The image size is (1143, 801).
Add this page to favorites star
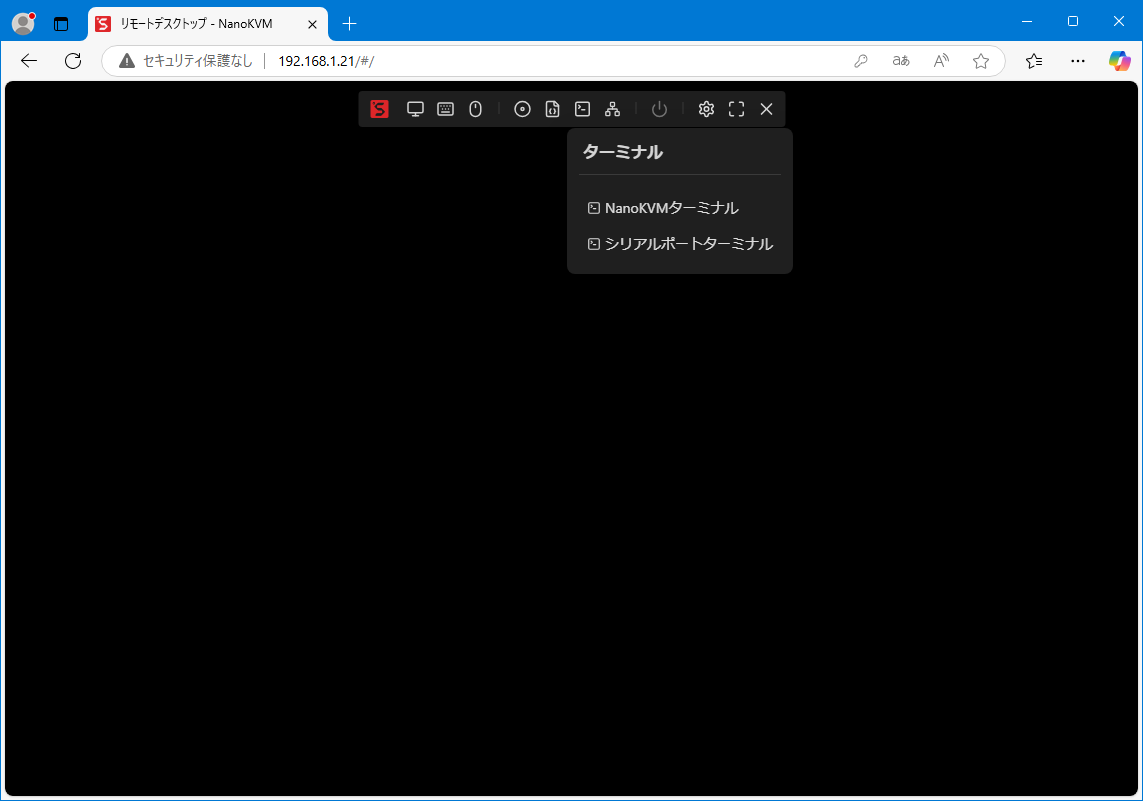[981, 61]
